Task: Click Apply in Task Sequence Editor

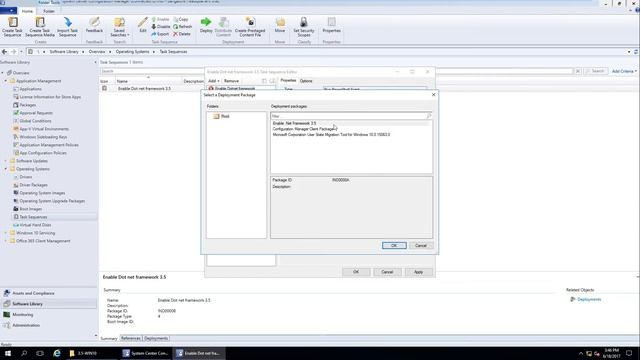Action: pos(418,272)
